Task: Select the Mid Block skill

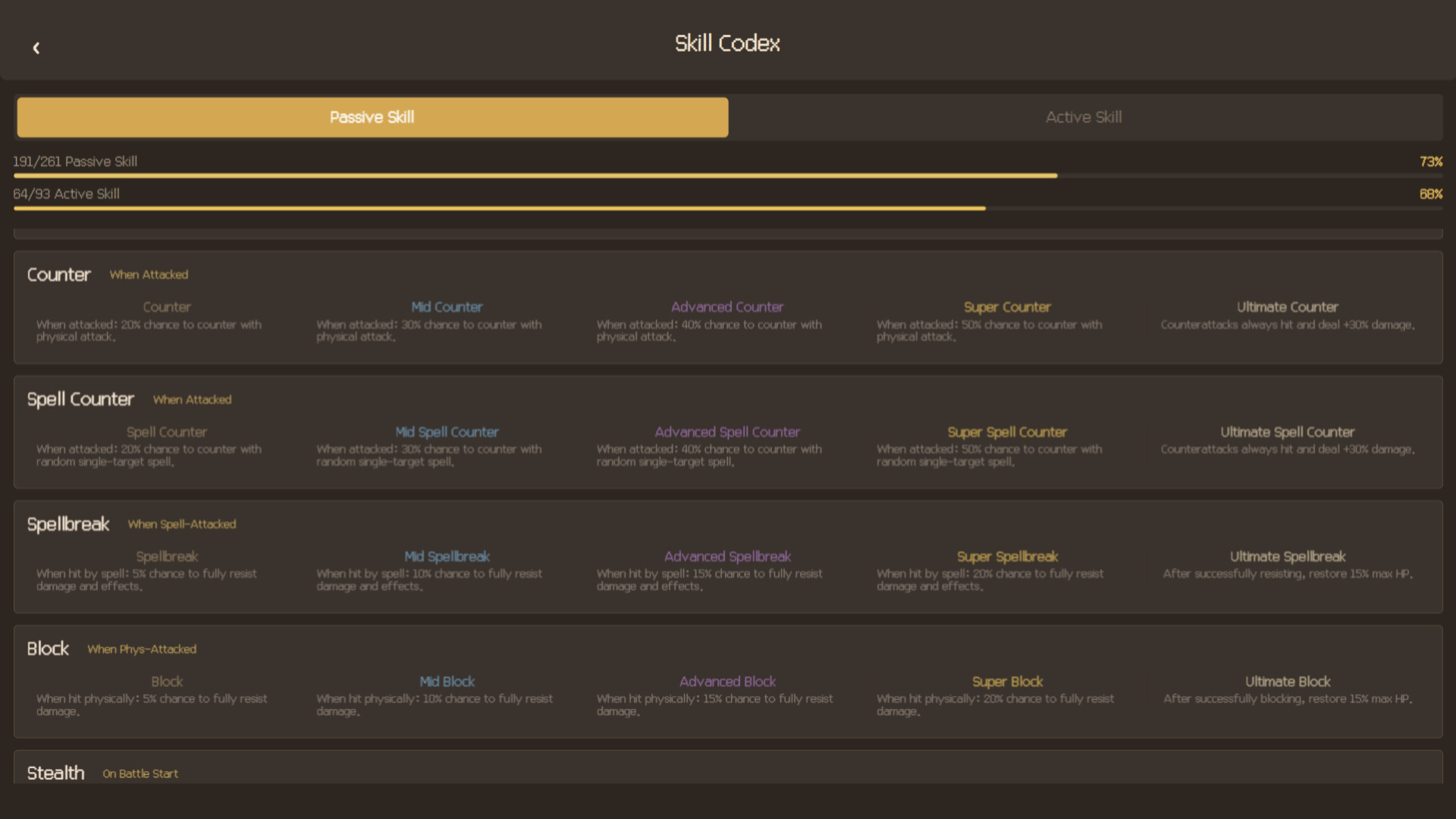Action: tap(447, 682)
